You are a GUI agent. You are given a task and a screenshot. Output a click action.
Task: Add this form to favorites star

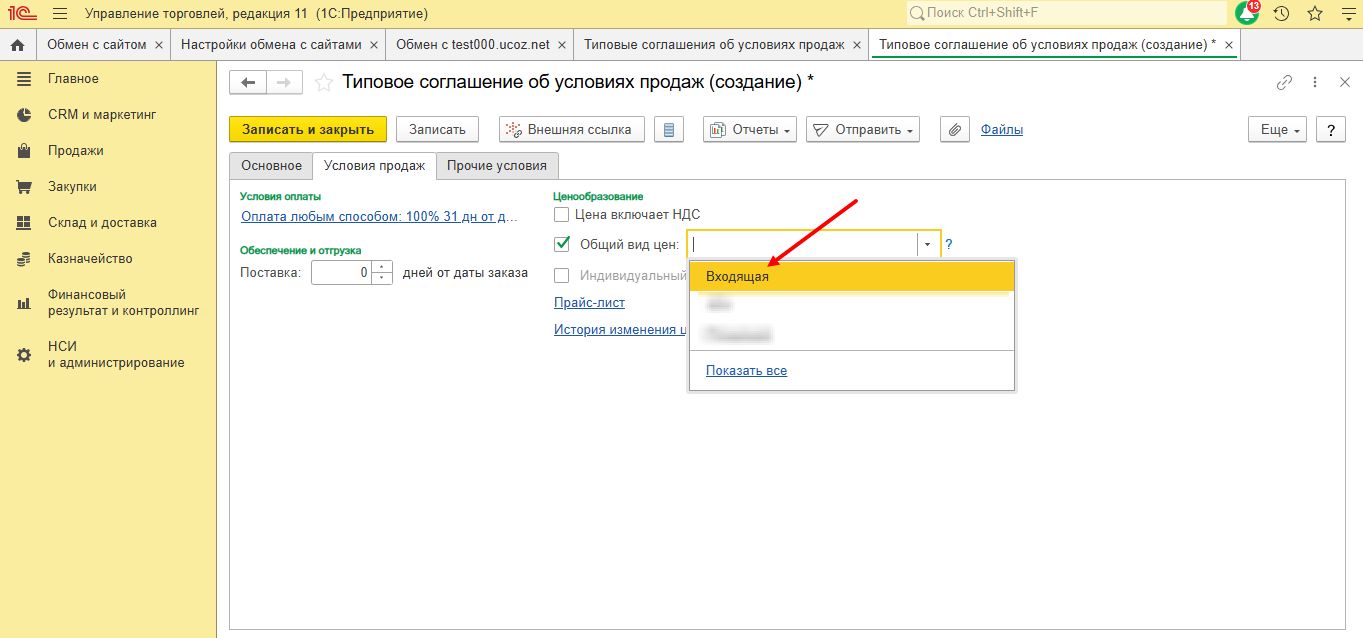(x=324, y=83)
